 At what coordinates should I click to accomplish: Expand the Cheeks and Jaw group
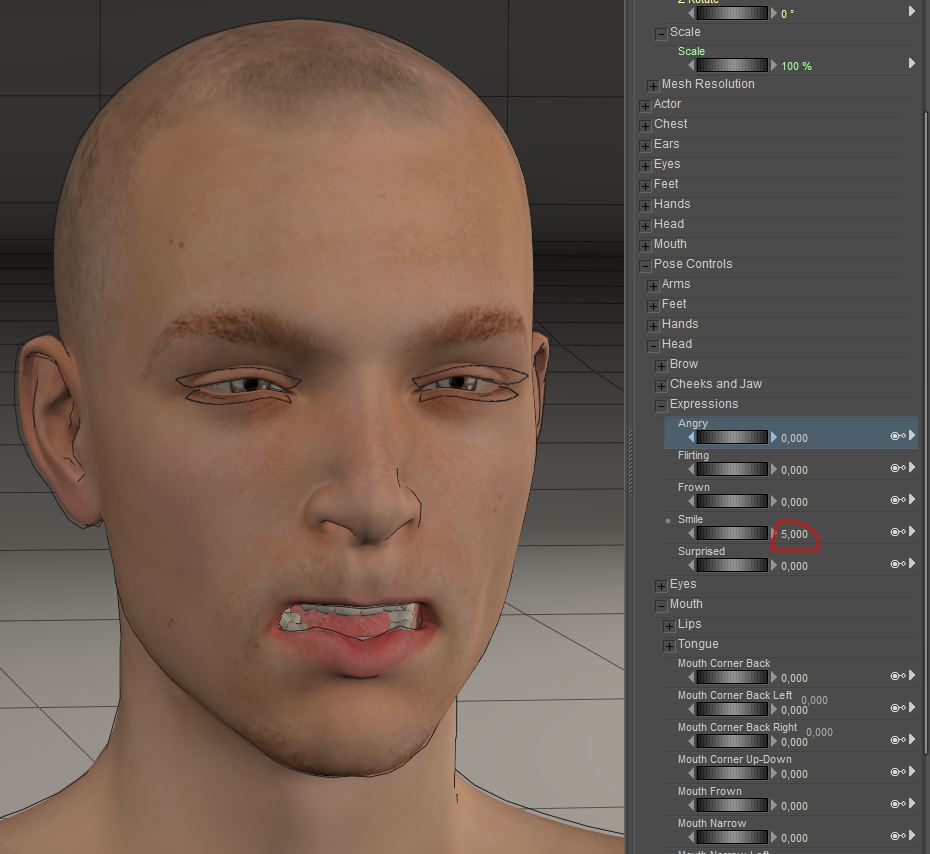pyautogui.click(x=661, y=386)
